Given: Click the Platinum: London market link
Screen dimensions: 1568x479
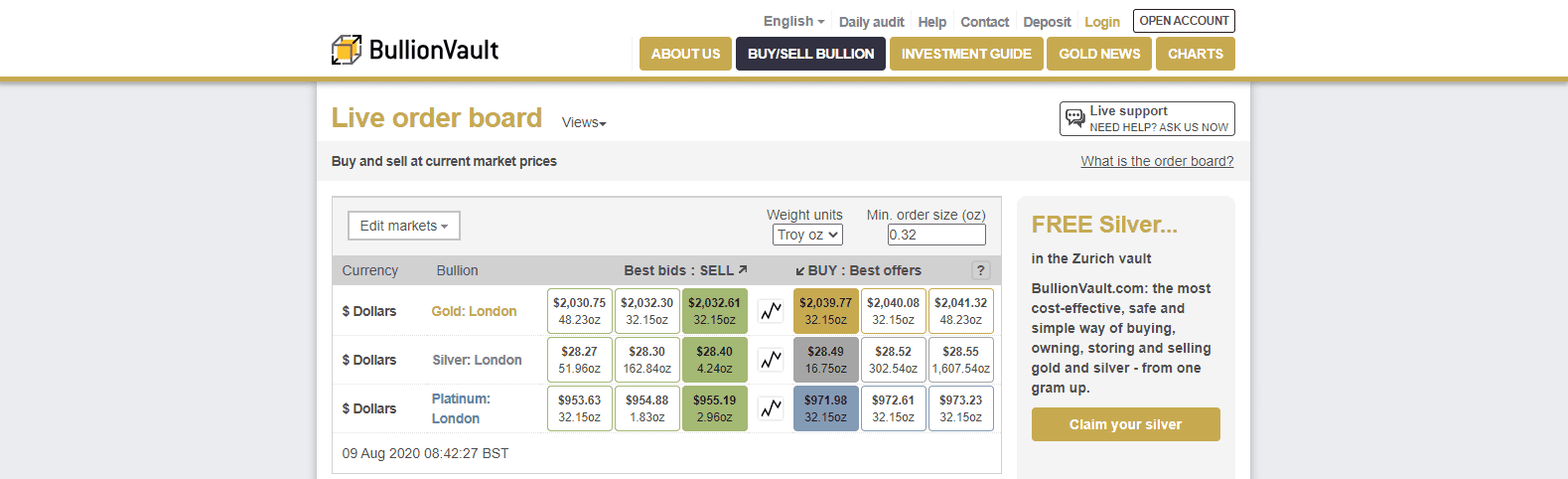Looking at the screenshot, I should (461, 408).
